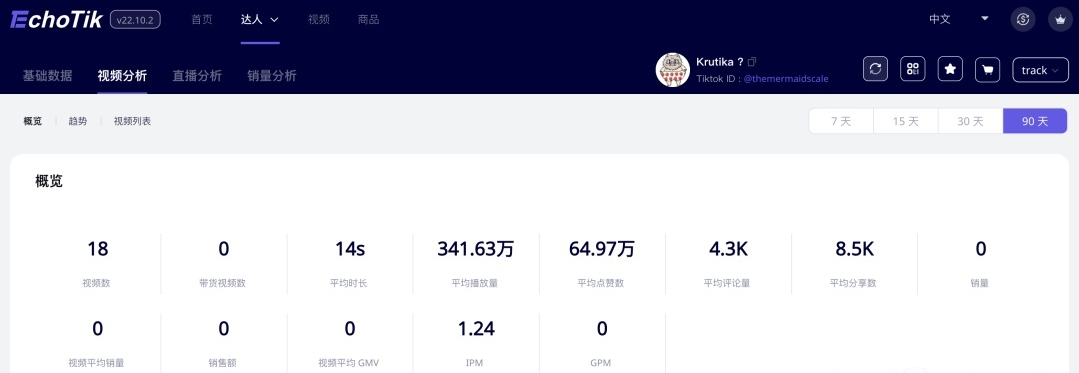Click the EchoTik logo
This screenshot has width=1079, height=373.
[56, 19]
